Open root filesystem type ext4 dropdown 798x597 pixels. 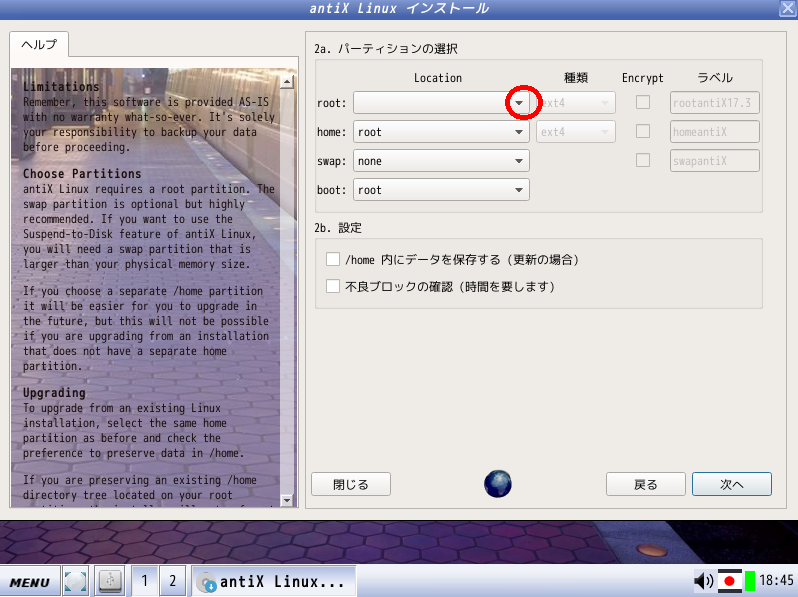pyautogui.click(x=576, y=103)
